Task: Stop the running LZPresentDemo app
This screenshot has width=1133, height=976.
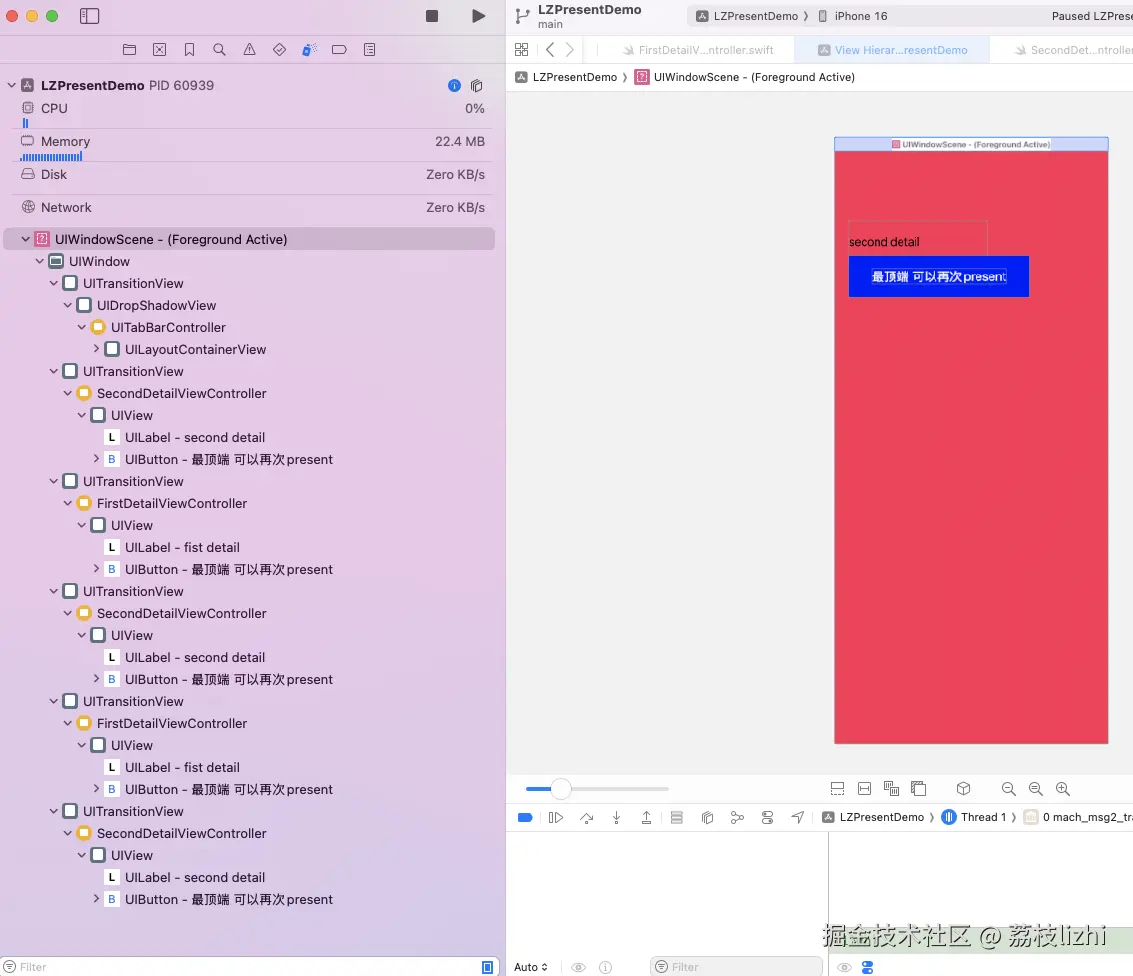Action: 431,16
